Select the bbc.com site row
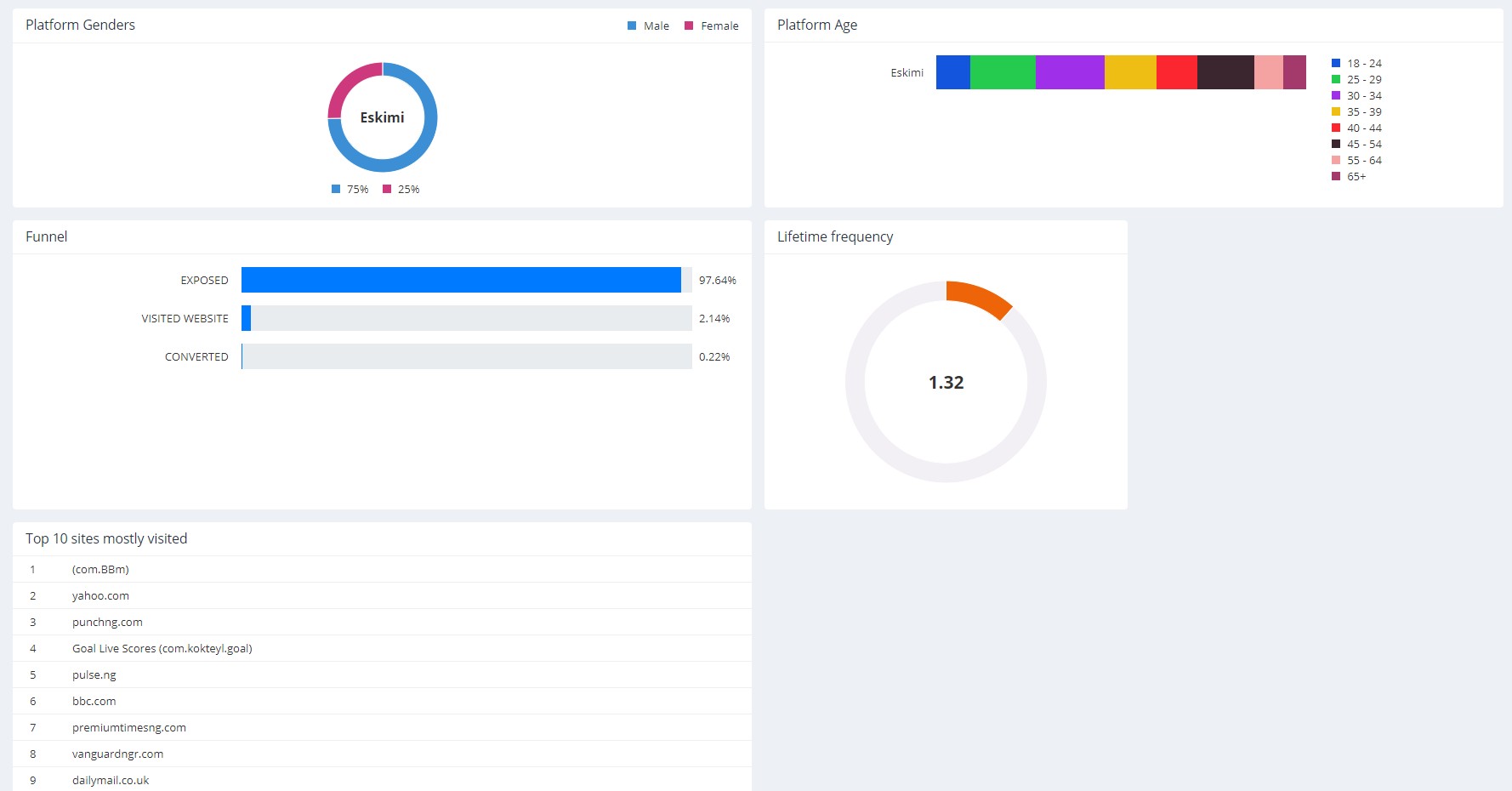 pyautogui.click(x=382, y=701)
